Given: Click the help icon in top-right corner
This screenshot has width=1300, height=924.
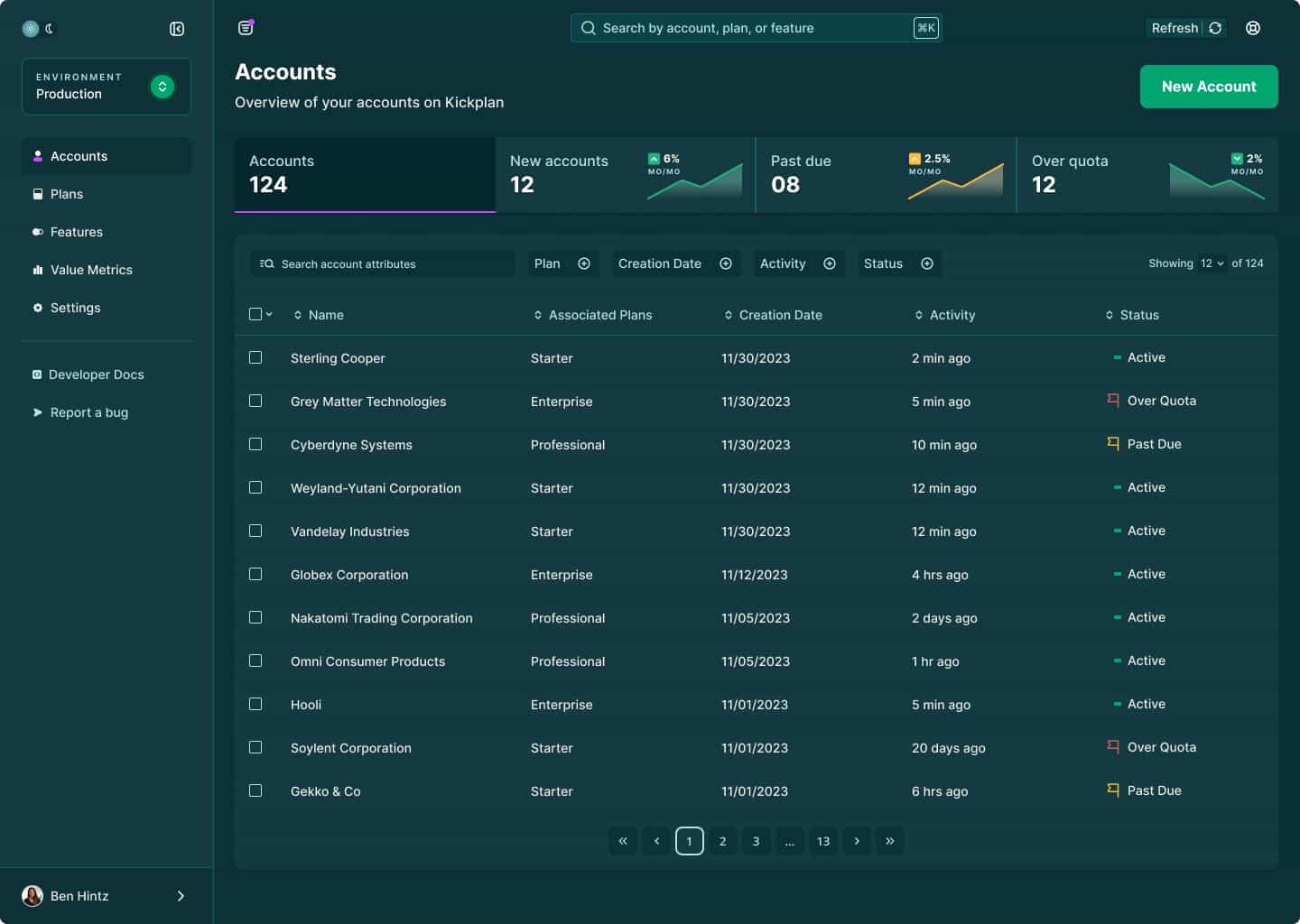Looking at the screenshot, I should 1252,28.
